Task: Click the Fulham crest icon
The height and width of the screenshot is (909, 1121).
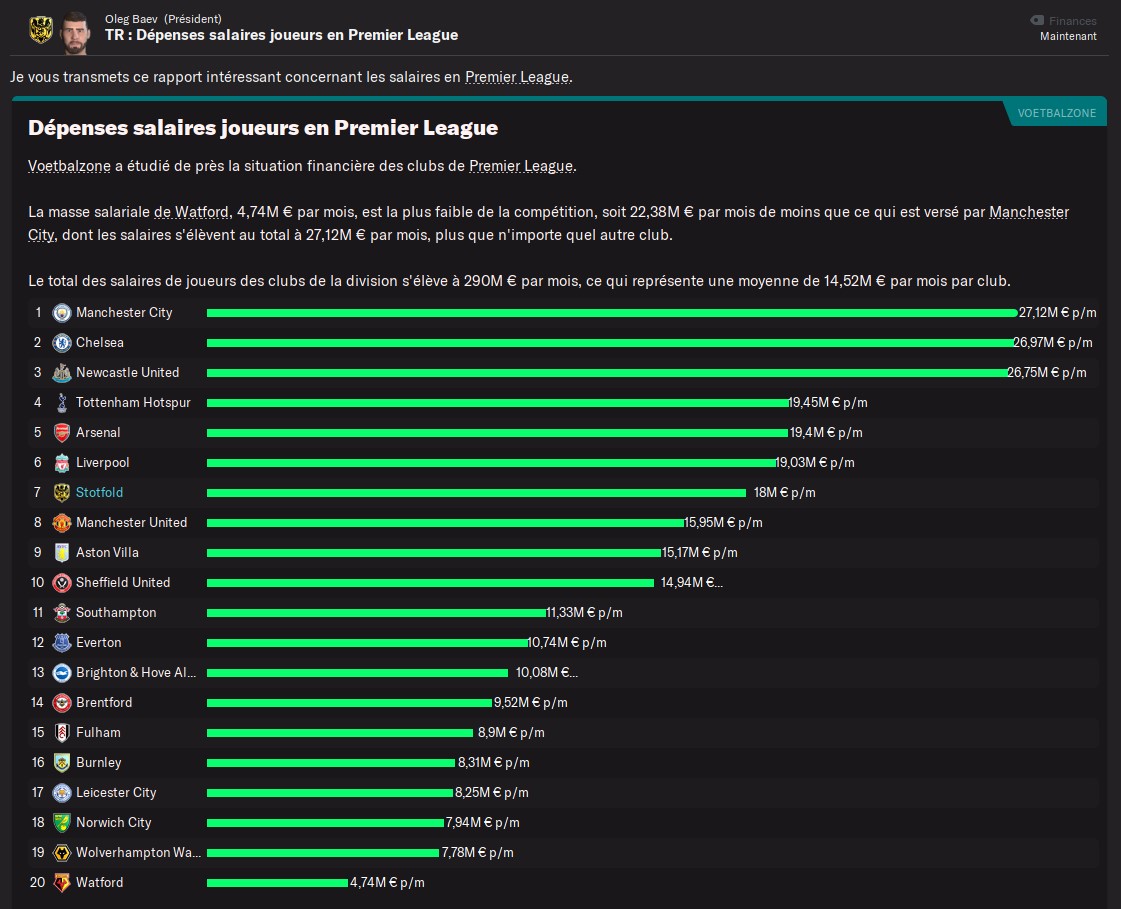Action: (62, 733)
